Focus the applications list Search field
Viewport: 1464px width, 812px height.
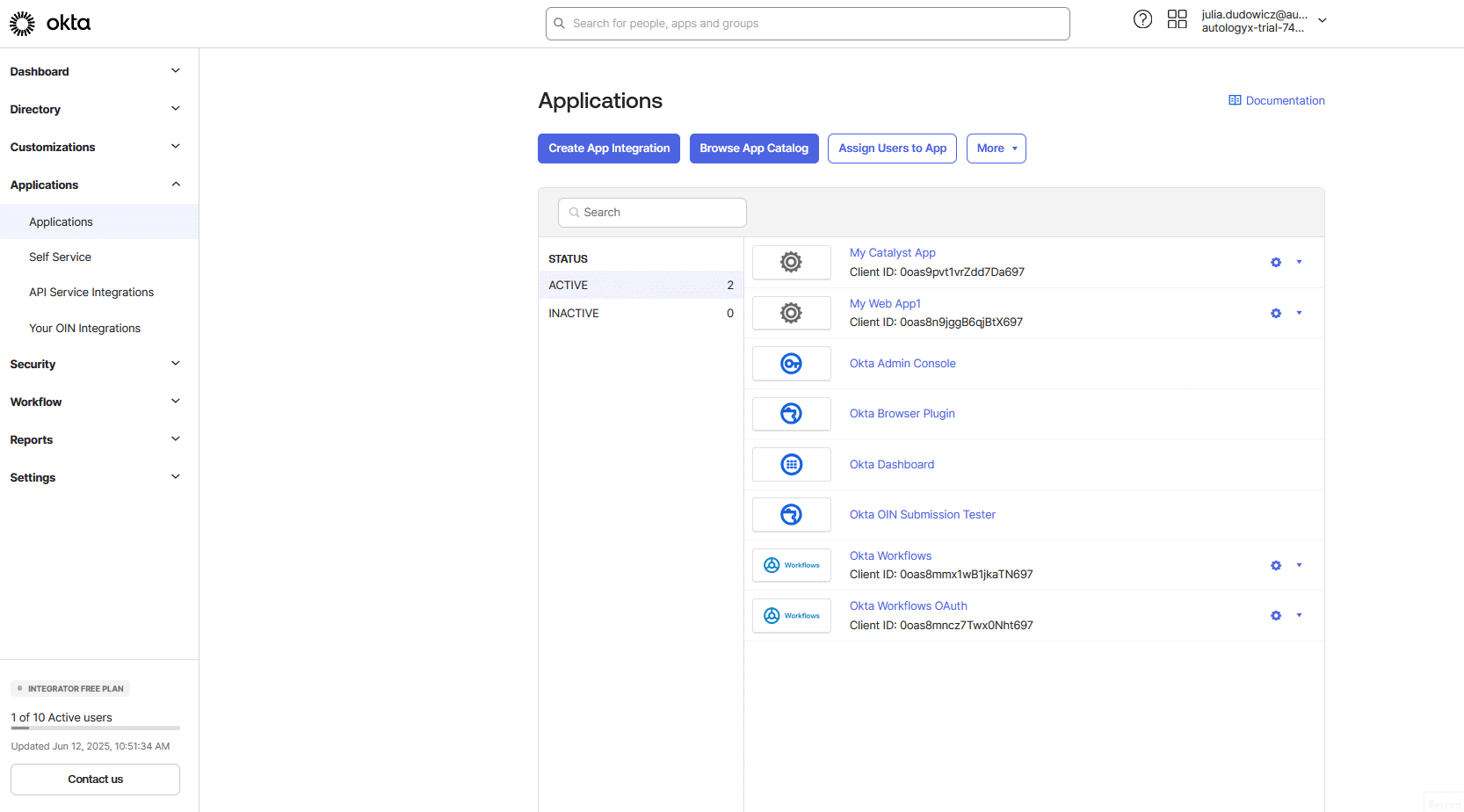pos(652,213)
